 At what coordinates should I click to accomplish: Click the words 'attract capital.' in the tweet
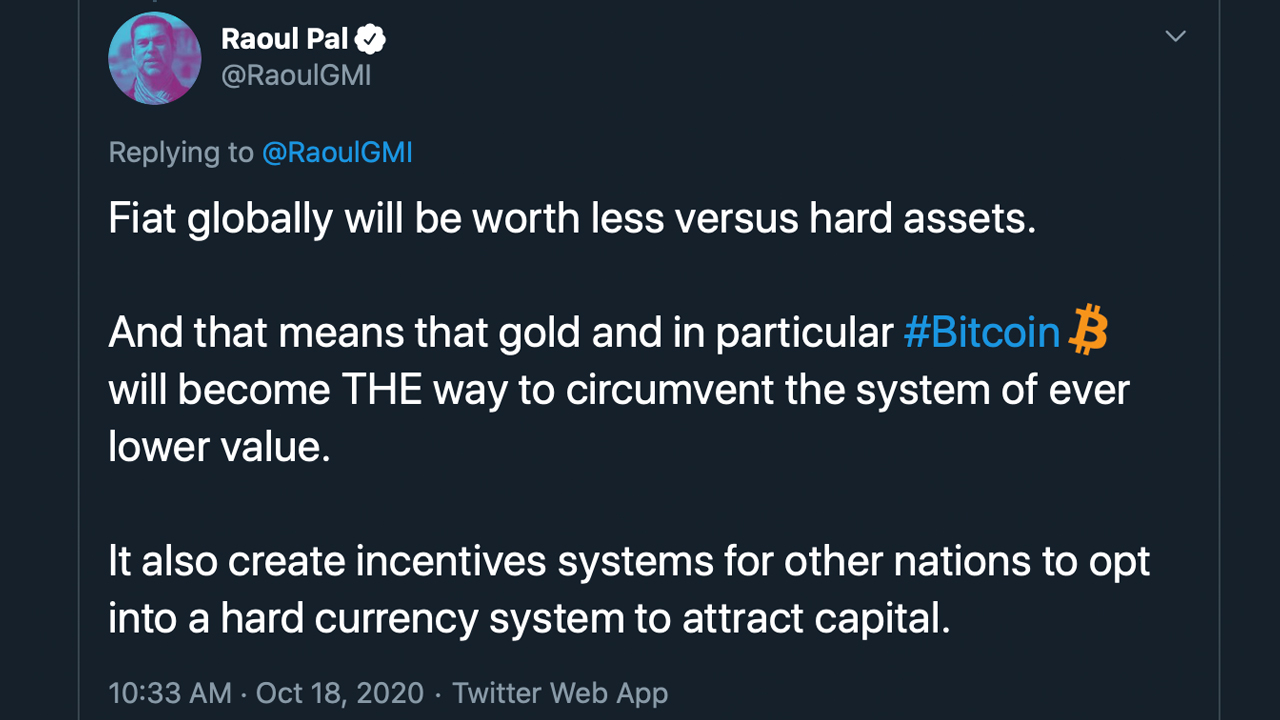816,619
